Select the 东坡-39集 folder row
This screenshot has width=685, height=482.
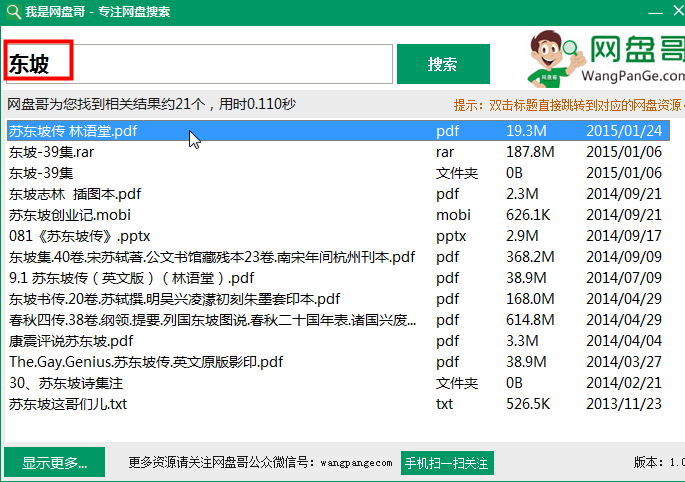tap(338, 173)
